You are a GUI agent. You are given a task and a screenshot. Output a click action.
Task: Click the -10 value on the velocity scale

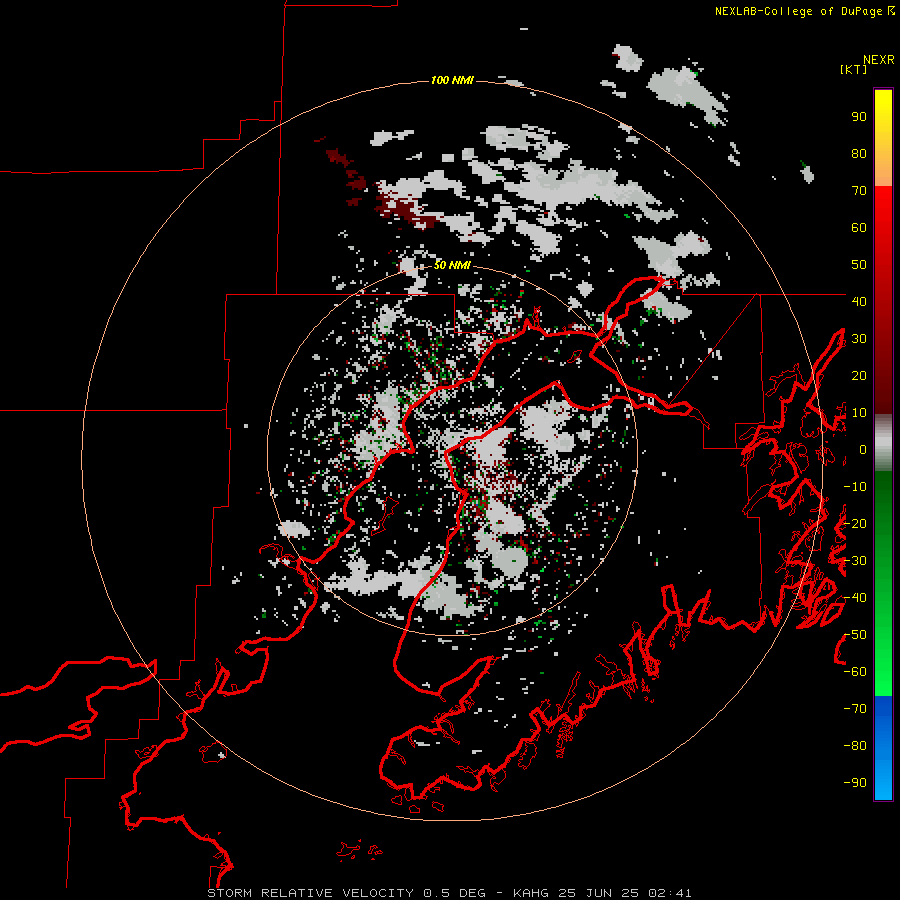pyautogui.click(x=855, y=487)
